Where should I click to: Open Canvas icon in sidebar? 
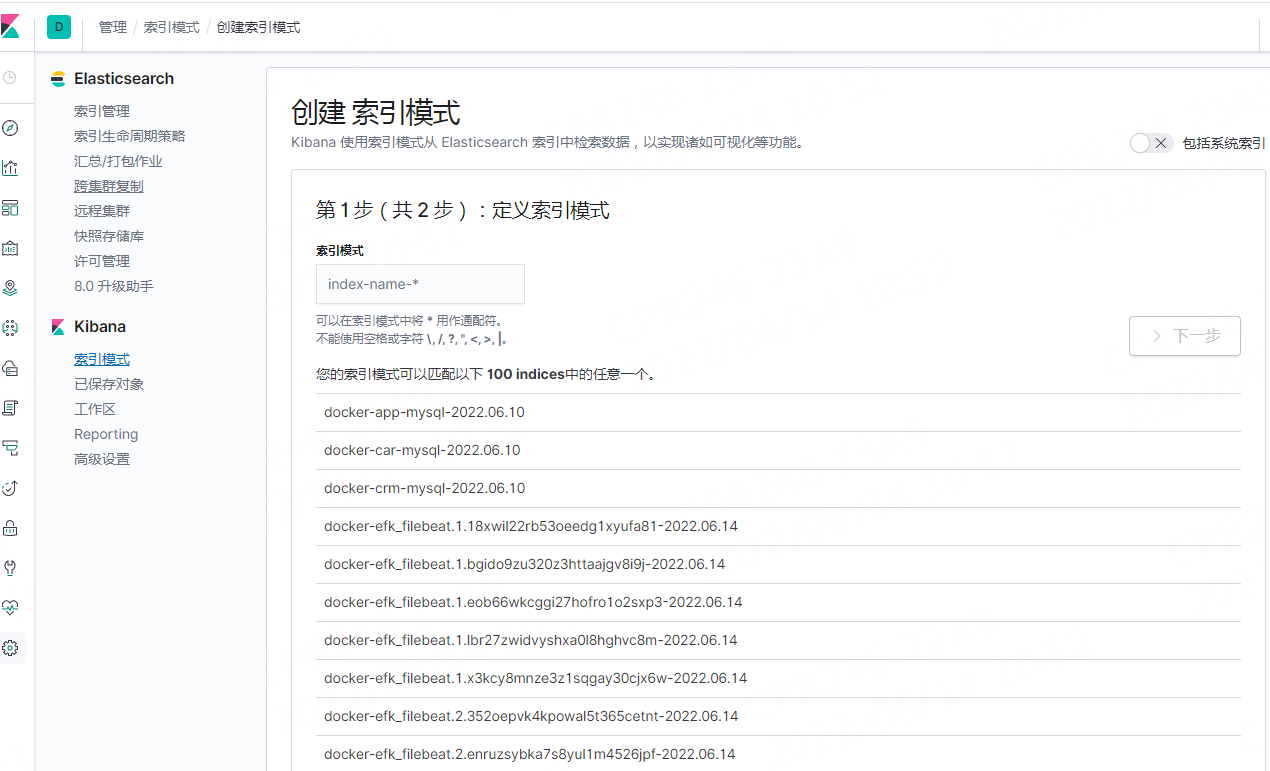10,248
